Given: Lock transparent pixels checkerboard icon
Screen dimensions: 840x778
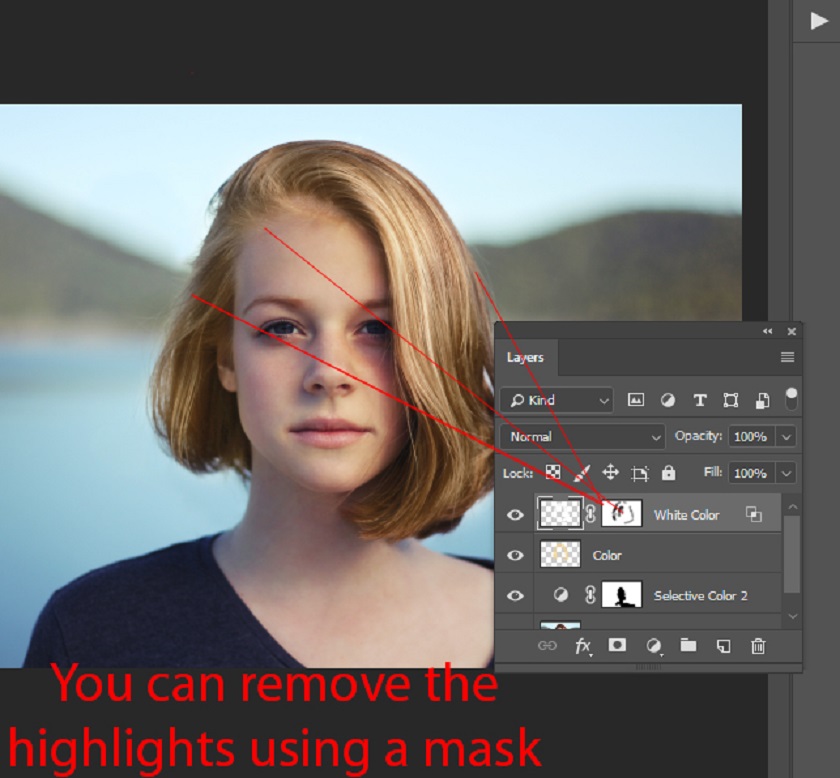Looking at the screenshot, I should [552, 473].
